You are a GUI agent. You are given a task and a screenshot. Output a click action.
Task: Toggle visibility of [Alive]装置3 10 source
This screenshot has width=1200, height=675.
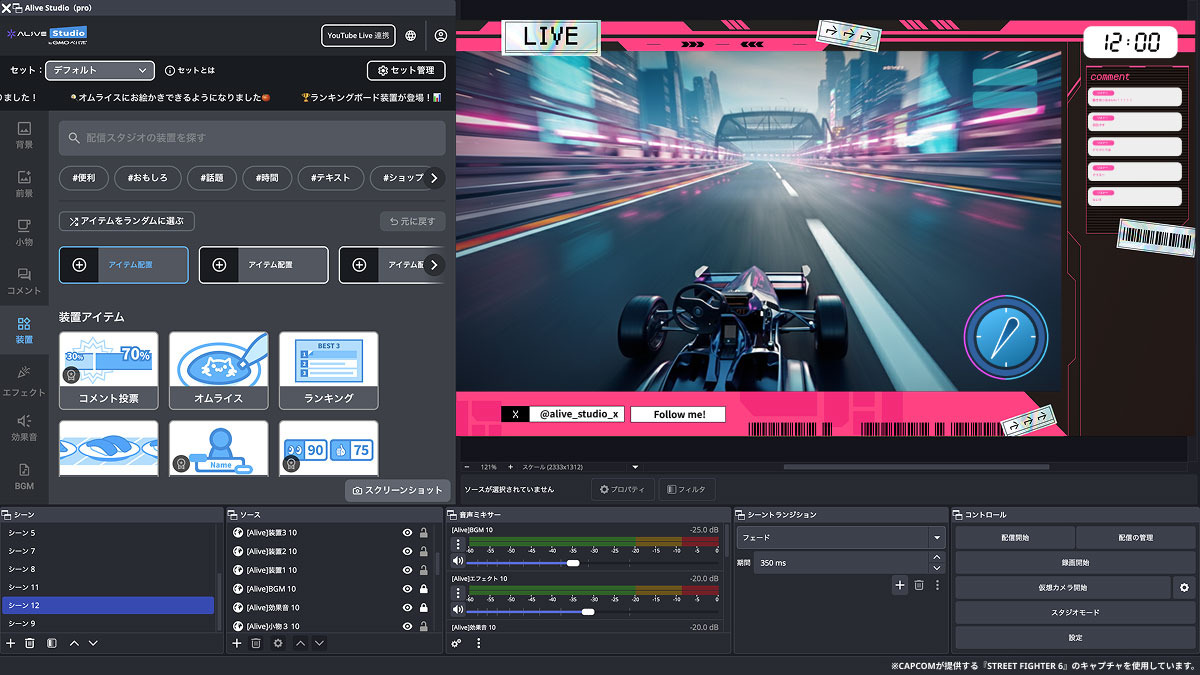pos(407,533)
